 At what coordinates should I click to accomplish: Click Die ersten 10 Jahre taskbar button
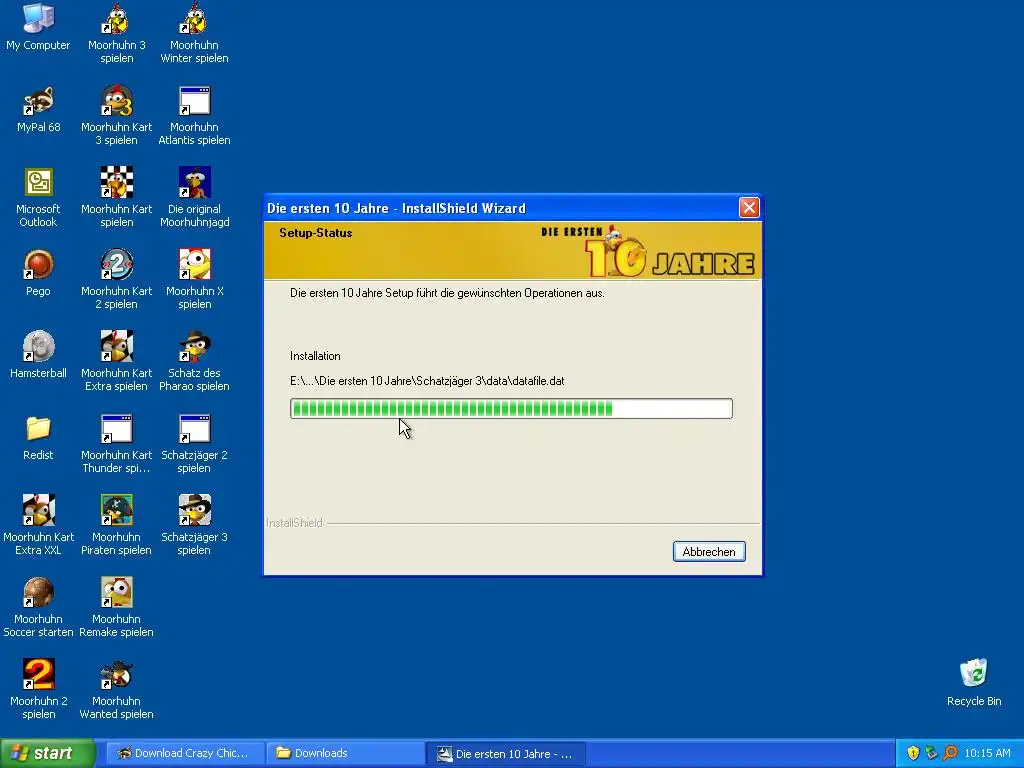click(505, 754)
